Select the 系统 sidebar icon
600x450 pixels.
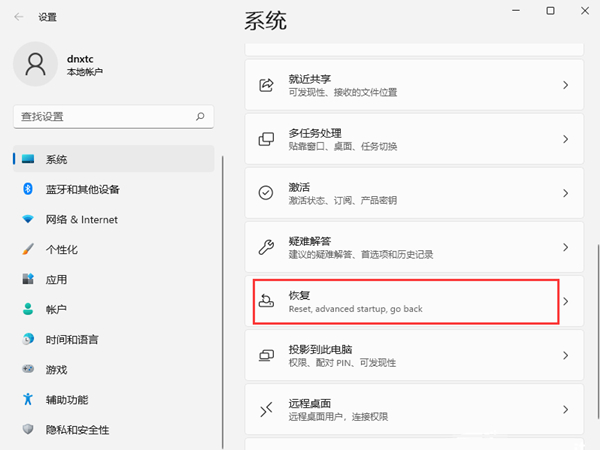[x=28, y=159]
